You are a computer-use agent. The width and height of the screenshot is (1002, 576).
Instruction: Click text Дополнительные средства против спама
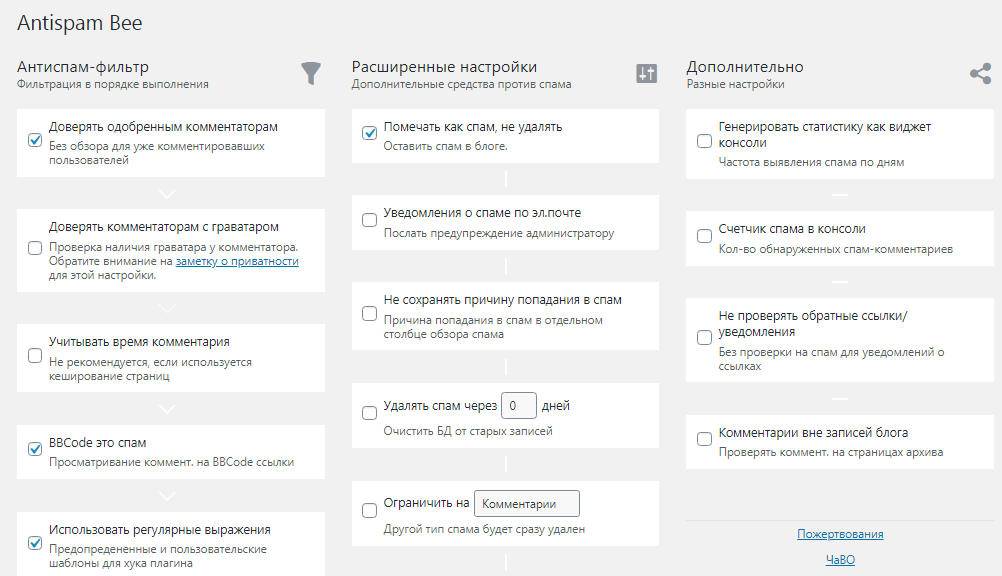coord(461,84)
